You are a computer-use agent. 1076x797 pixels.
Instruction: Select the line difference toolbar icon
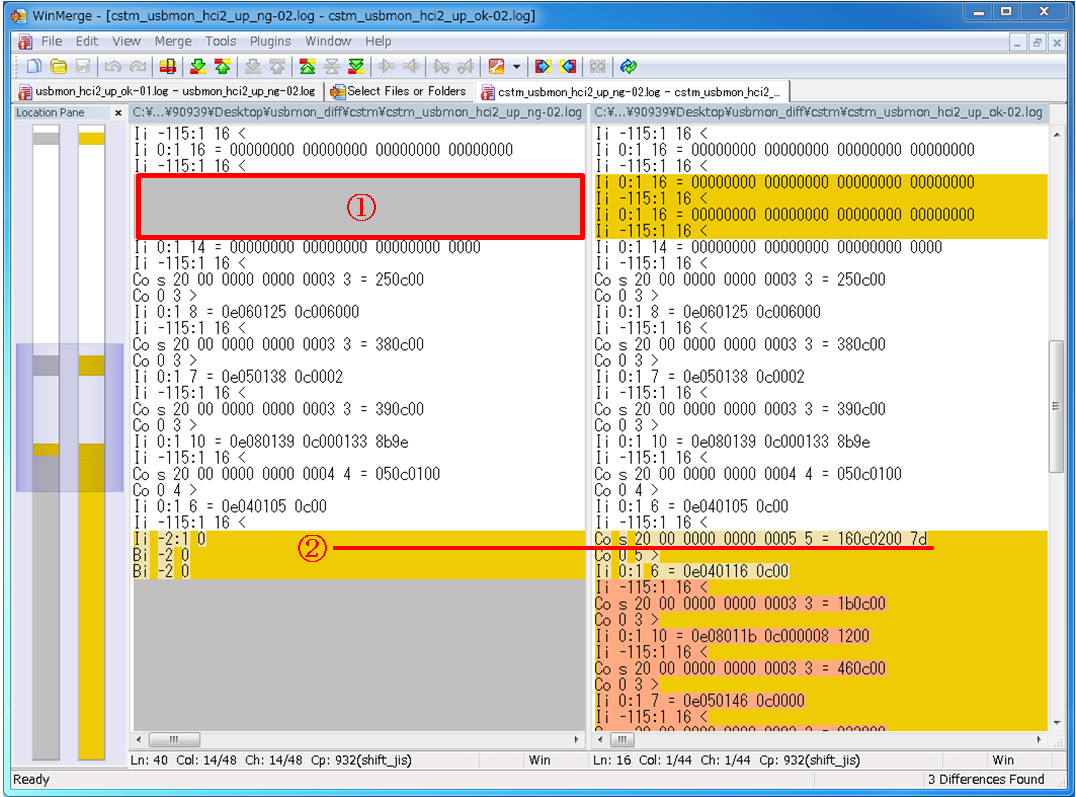(167, 67)
